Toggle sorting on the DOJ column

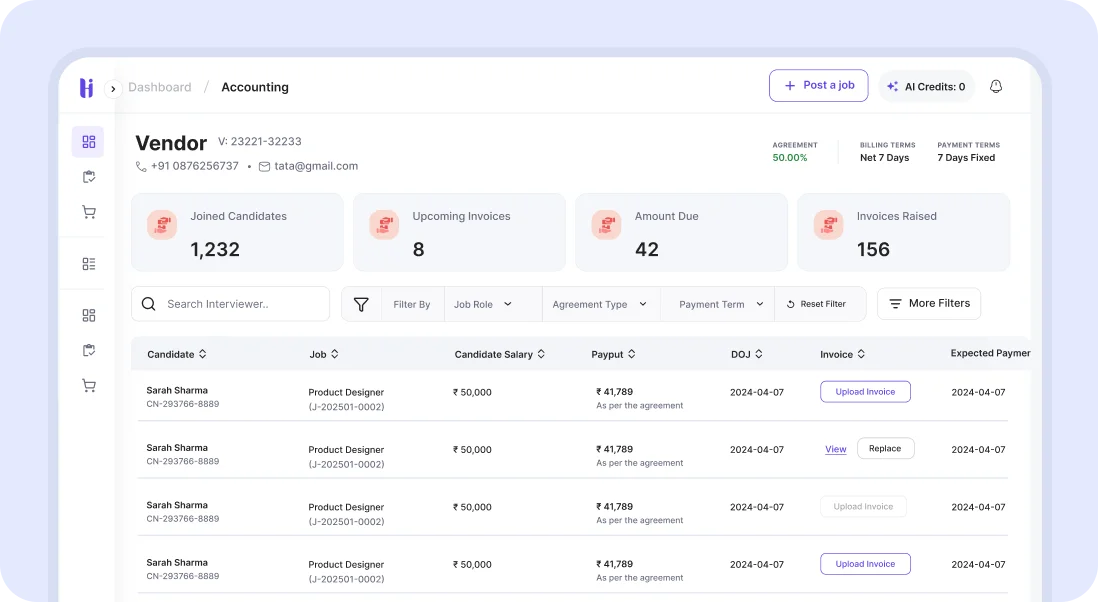coord(746,354)
